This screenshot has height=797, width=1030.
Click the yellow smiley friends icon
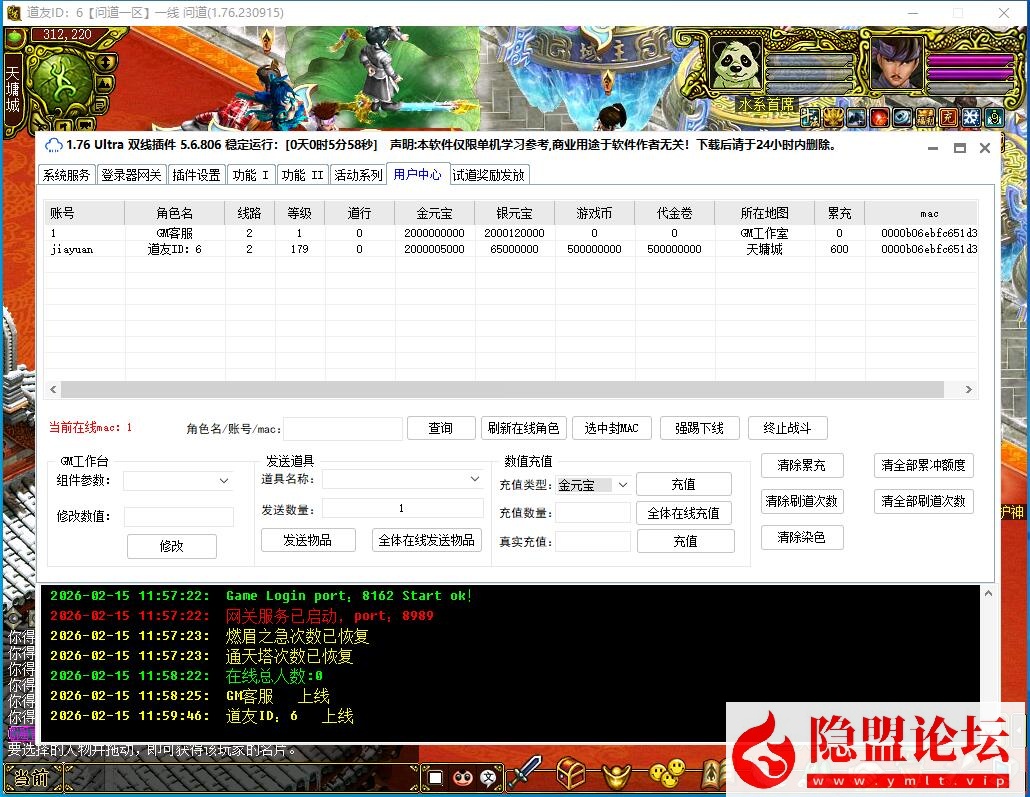668,773
